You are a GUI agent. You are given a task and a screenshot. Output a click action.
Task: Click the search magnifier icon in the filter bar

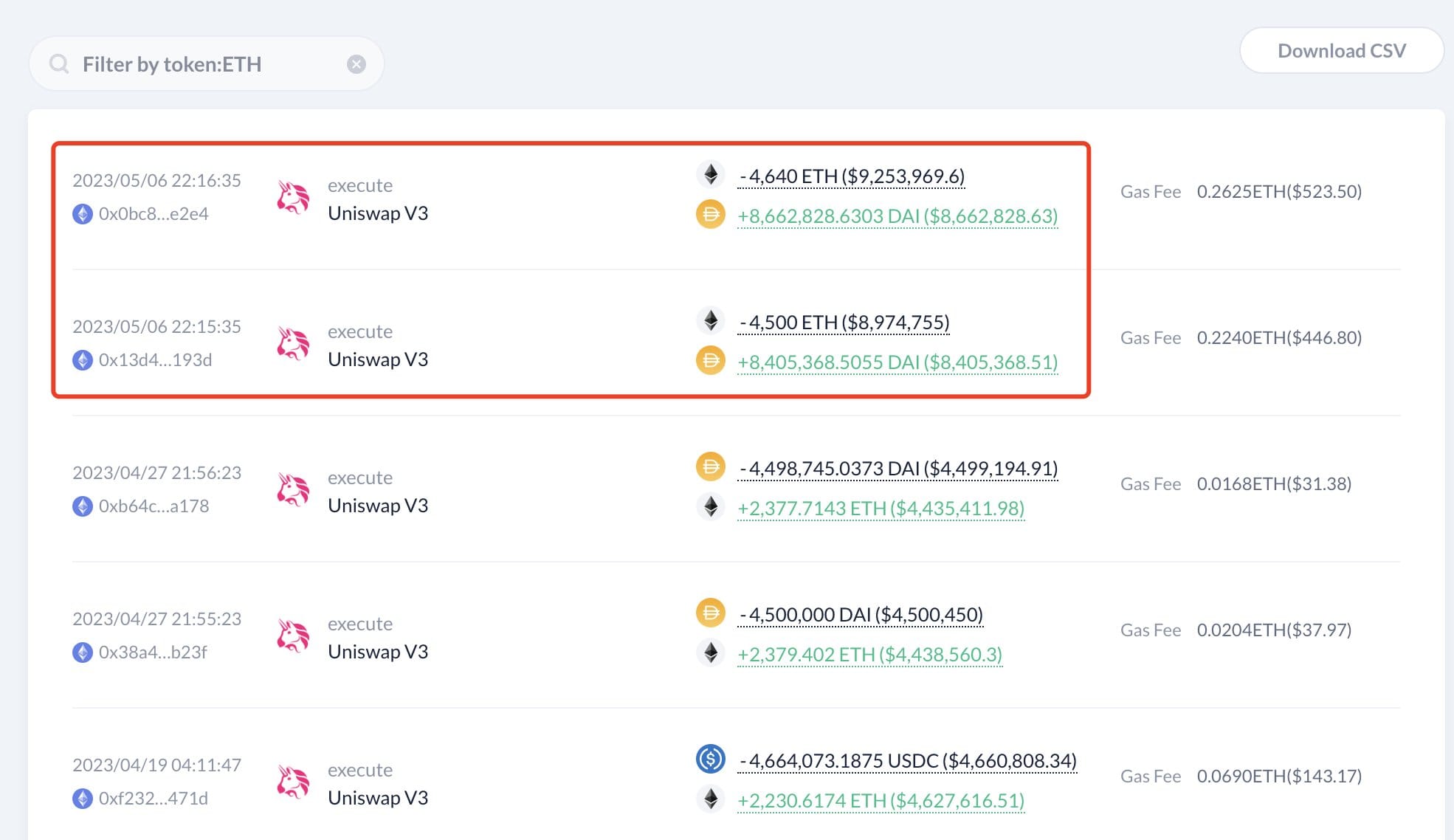point(59,63)
